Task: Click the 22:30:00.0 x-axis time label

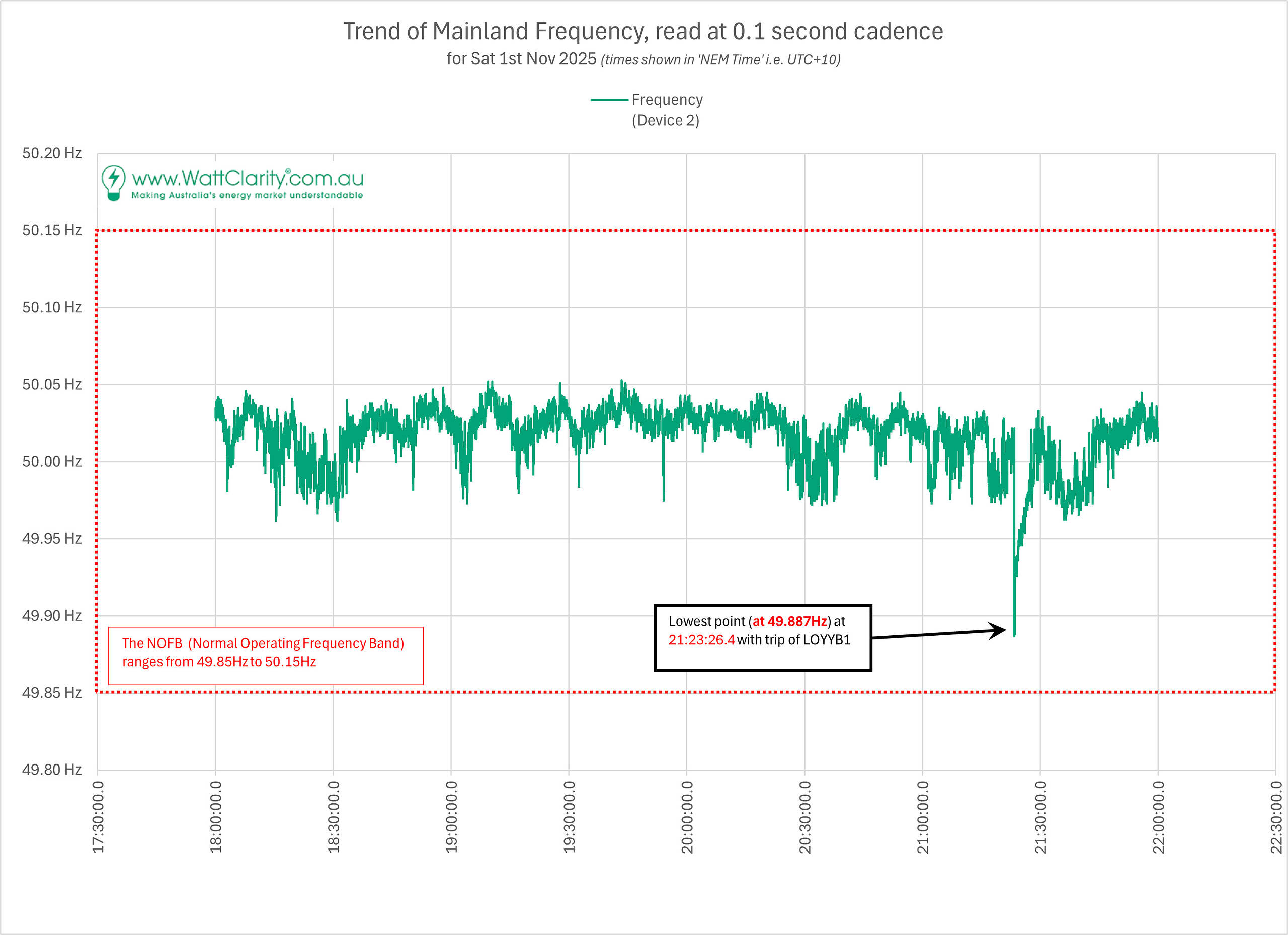Action: point(1276,816)
